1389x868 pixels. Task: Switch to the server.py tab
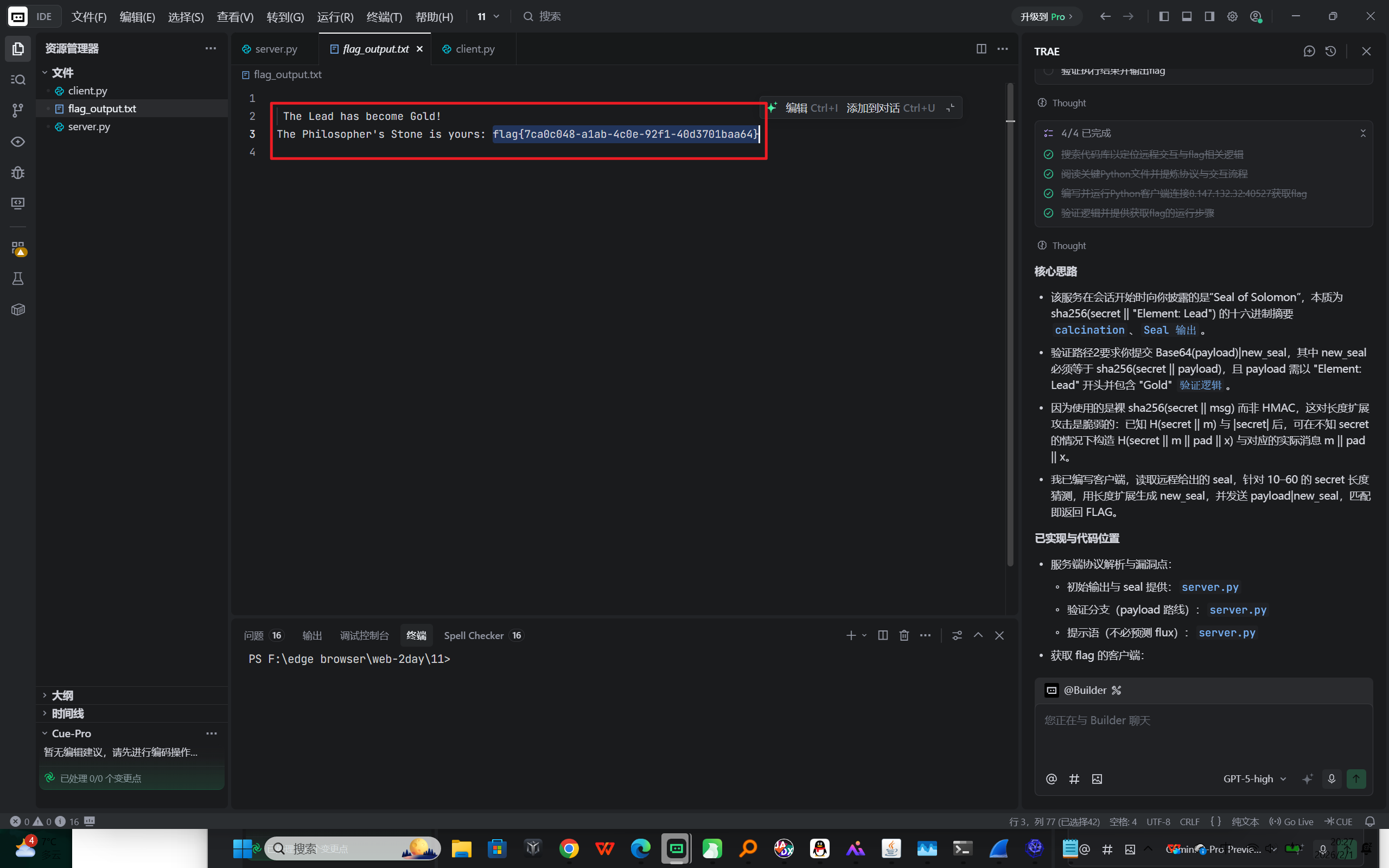276,49
